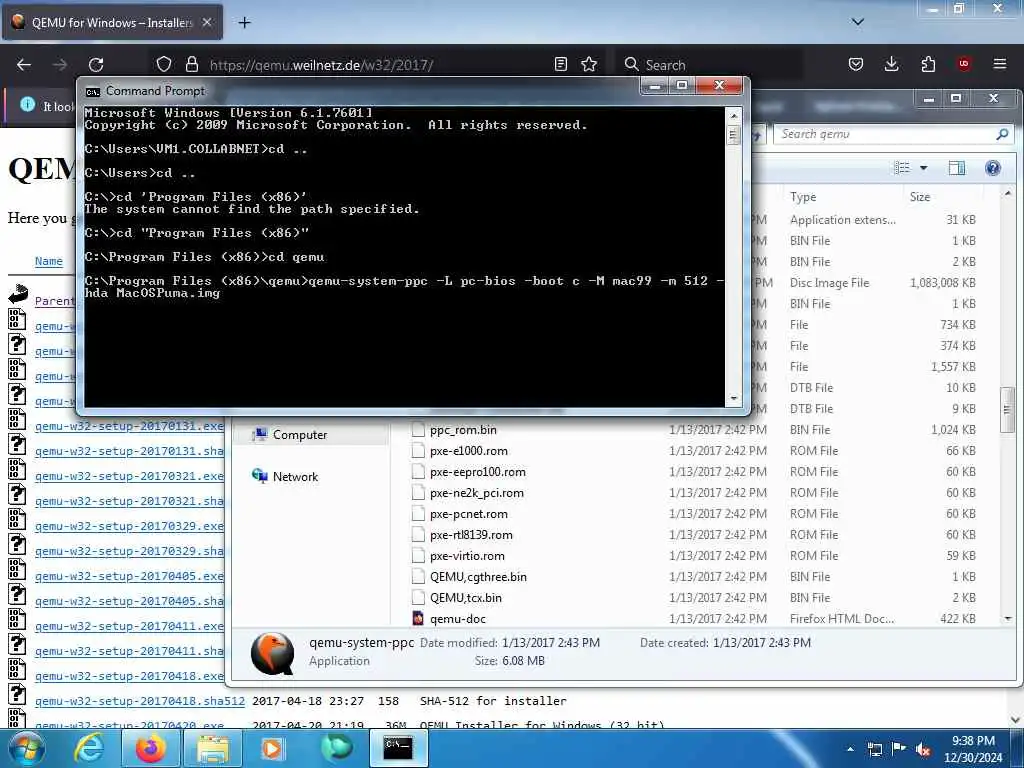The width and height of the screenshot is (1024, 768).
Task: Sort Explorer files by Size column
Action: [920, 197]
